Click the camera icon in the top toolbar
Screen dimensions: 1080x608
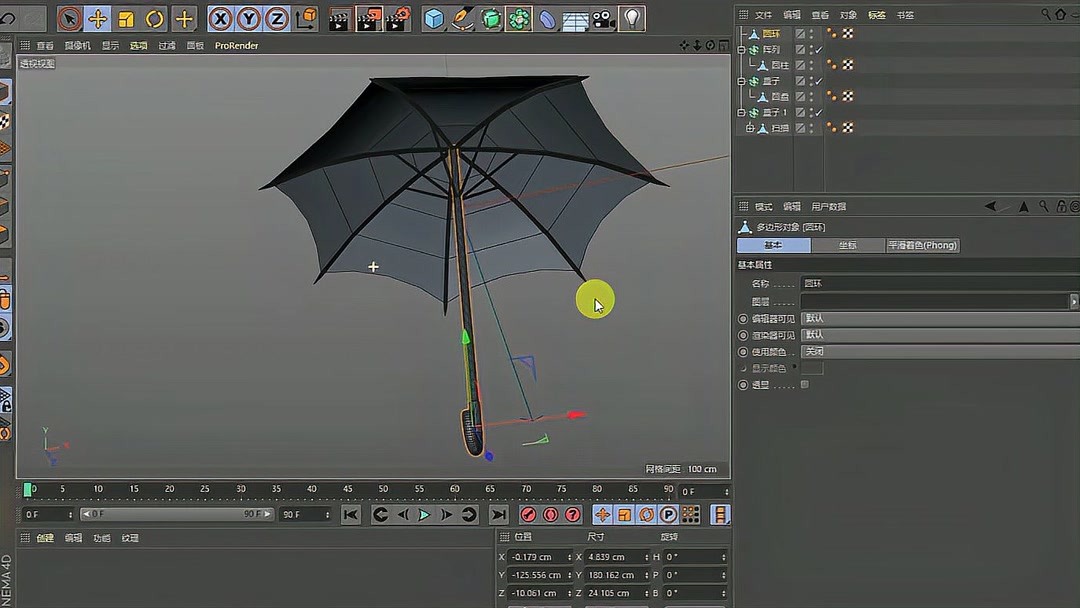(602, 16)
